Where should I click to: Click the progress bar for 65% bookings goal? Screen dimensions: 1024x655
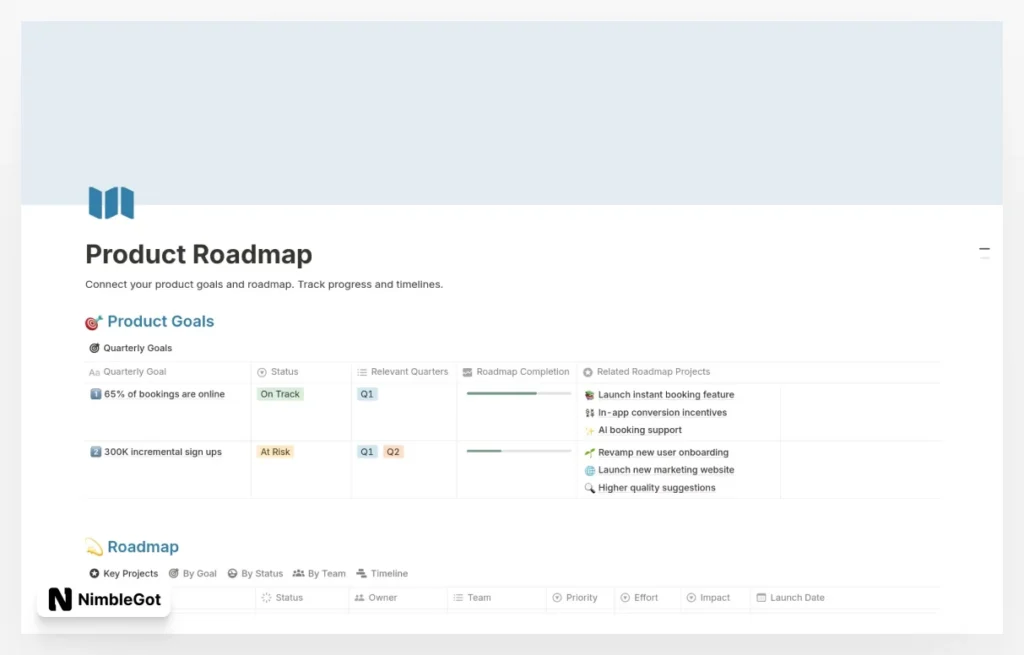(x=518, y=394)
